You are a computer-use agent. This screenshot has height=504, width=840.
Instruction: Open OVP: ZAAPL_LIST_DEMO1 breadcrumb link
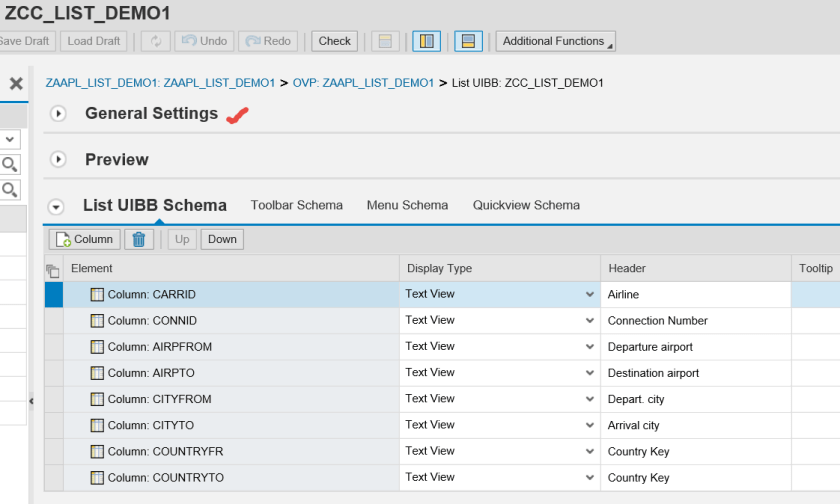pyautogui.click(x=364, y=83)
